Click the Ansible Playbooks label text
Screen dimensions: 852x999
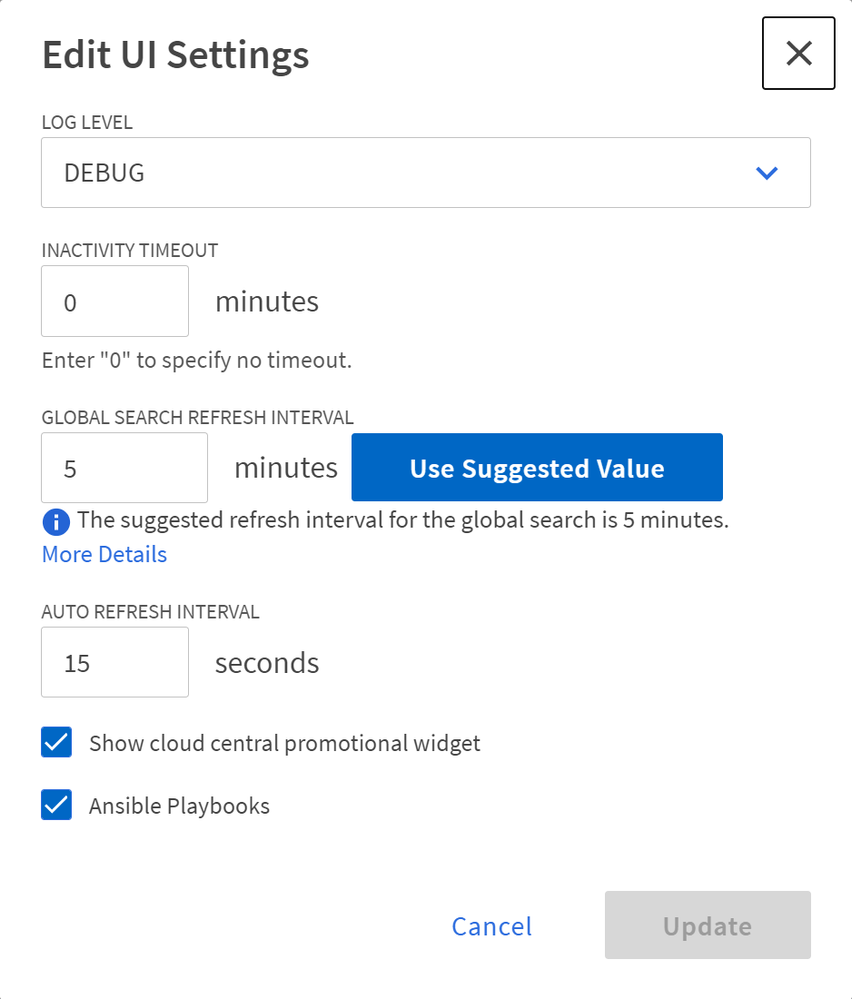pos(179,806)
